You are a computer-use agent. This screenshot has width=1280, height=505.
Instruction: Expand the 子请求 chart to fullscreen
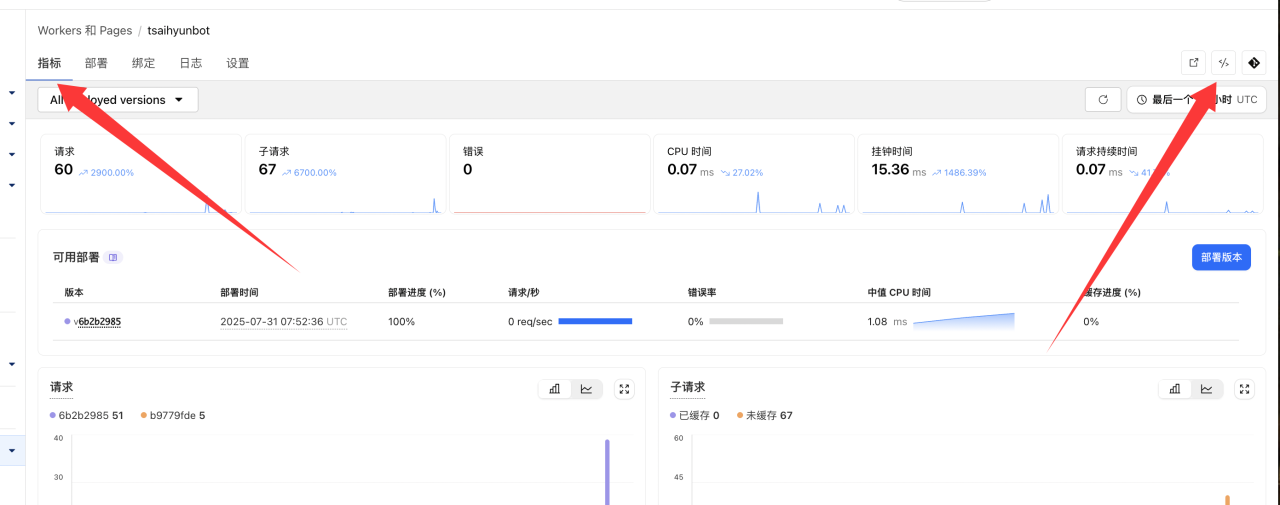point(1244,389)
